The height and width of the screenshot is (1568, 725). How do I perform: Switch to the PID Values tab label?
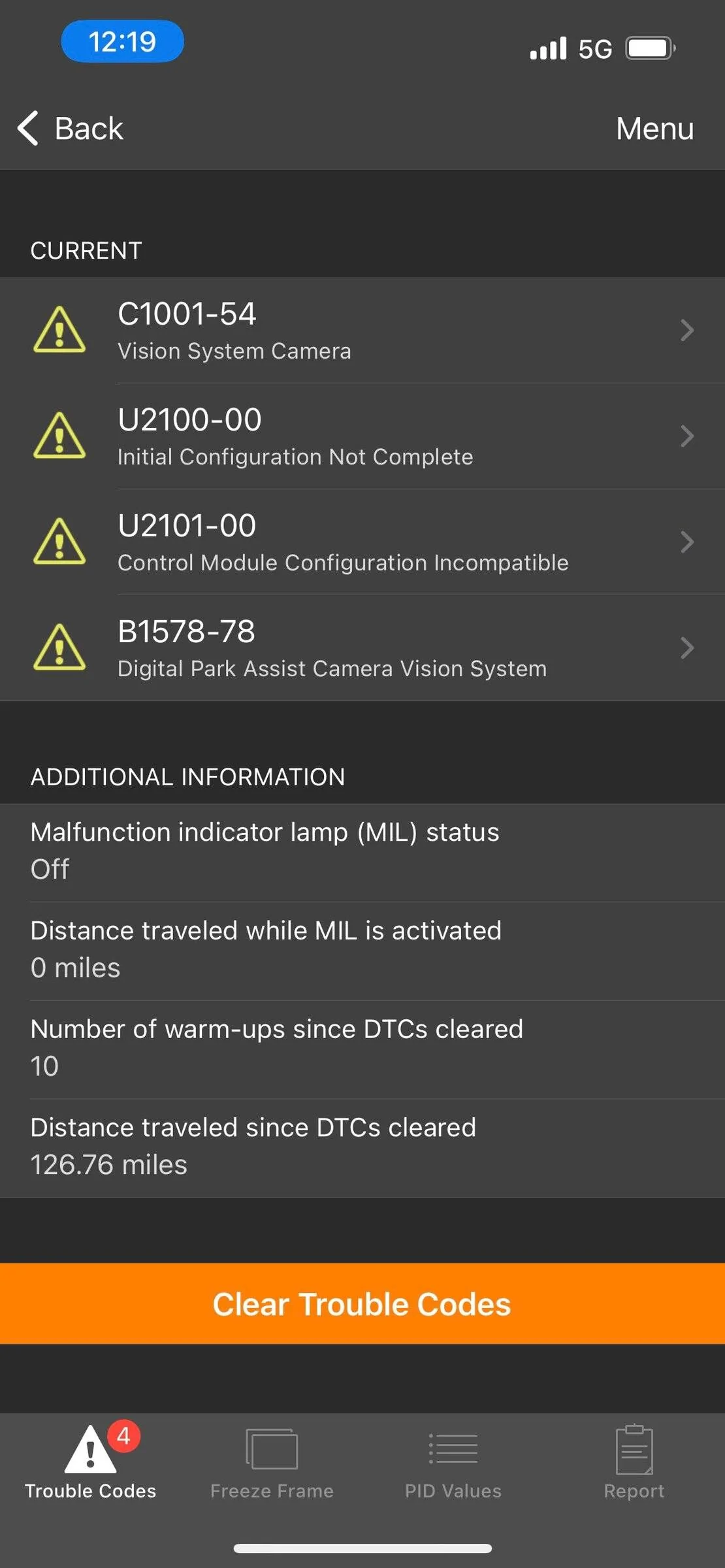tap(453, 1491)
